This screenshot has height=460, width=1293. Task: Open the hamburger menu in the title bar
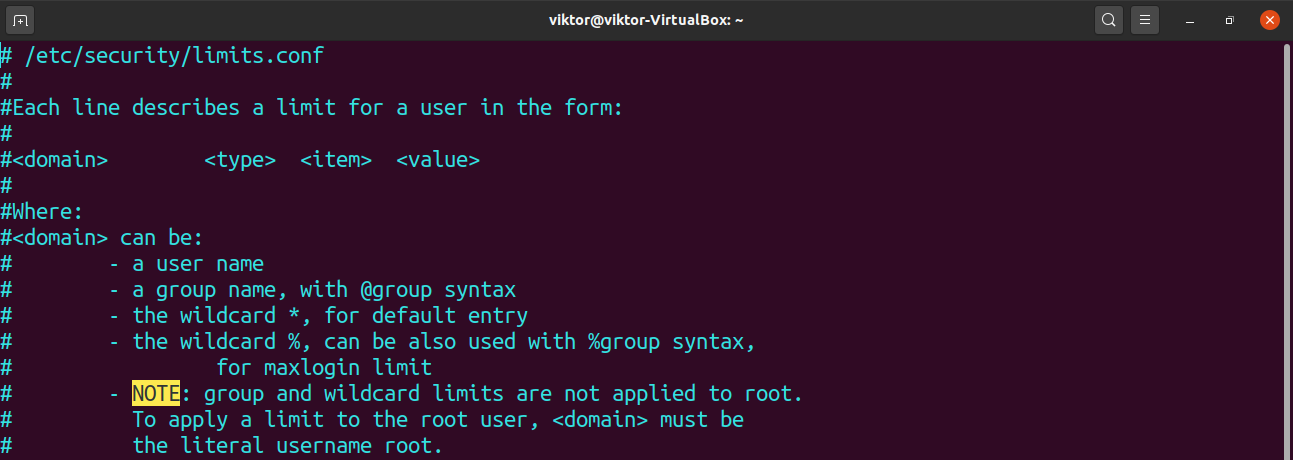pos(1146,20)
